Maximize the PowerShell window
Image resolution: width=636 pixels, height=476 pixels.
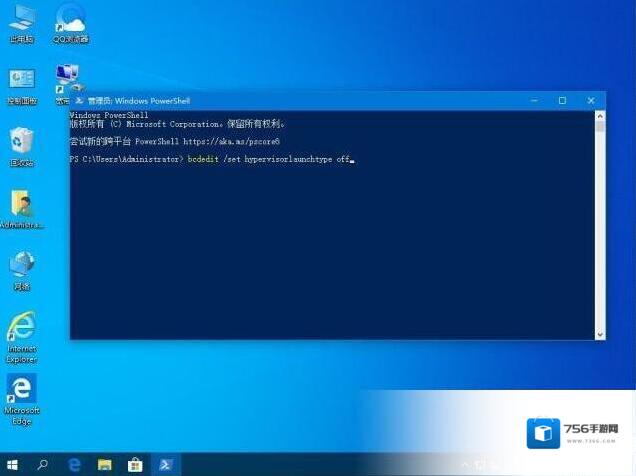[x=562, y=101]
